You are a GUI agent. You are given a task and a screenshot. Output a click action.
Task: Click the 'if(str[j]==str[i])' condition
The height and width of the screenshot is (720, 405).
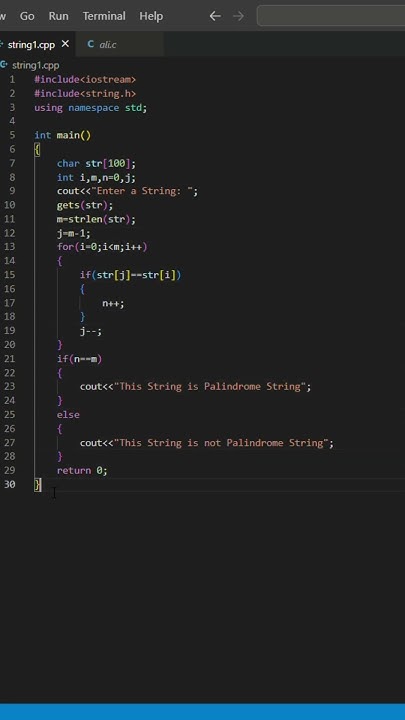click(x=130, y=275)
